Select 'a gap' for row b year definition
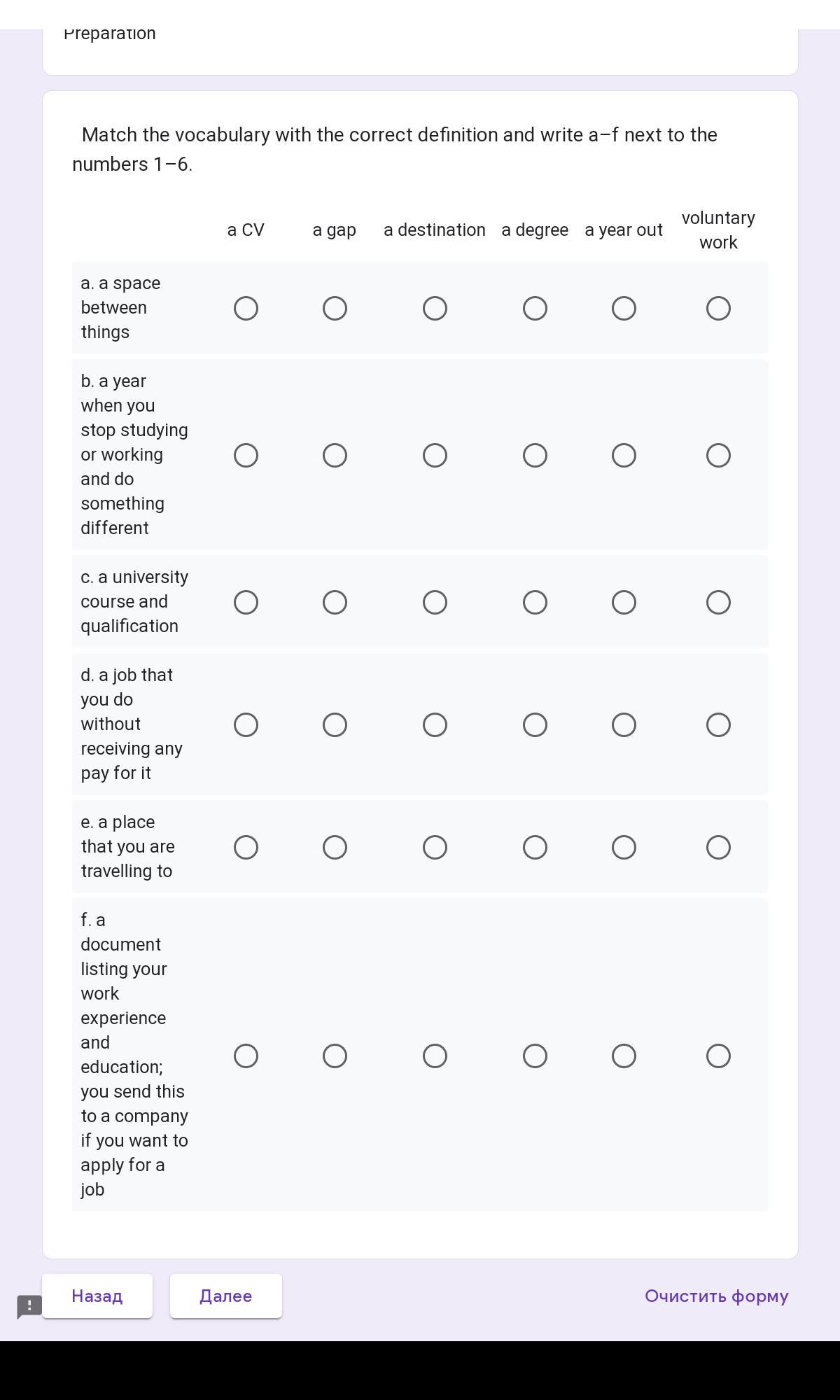The width and height of the screenshot is (840, 1400). [x=335, y=456]
